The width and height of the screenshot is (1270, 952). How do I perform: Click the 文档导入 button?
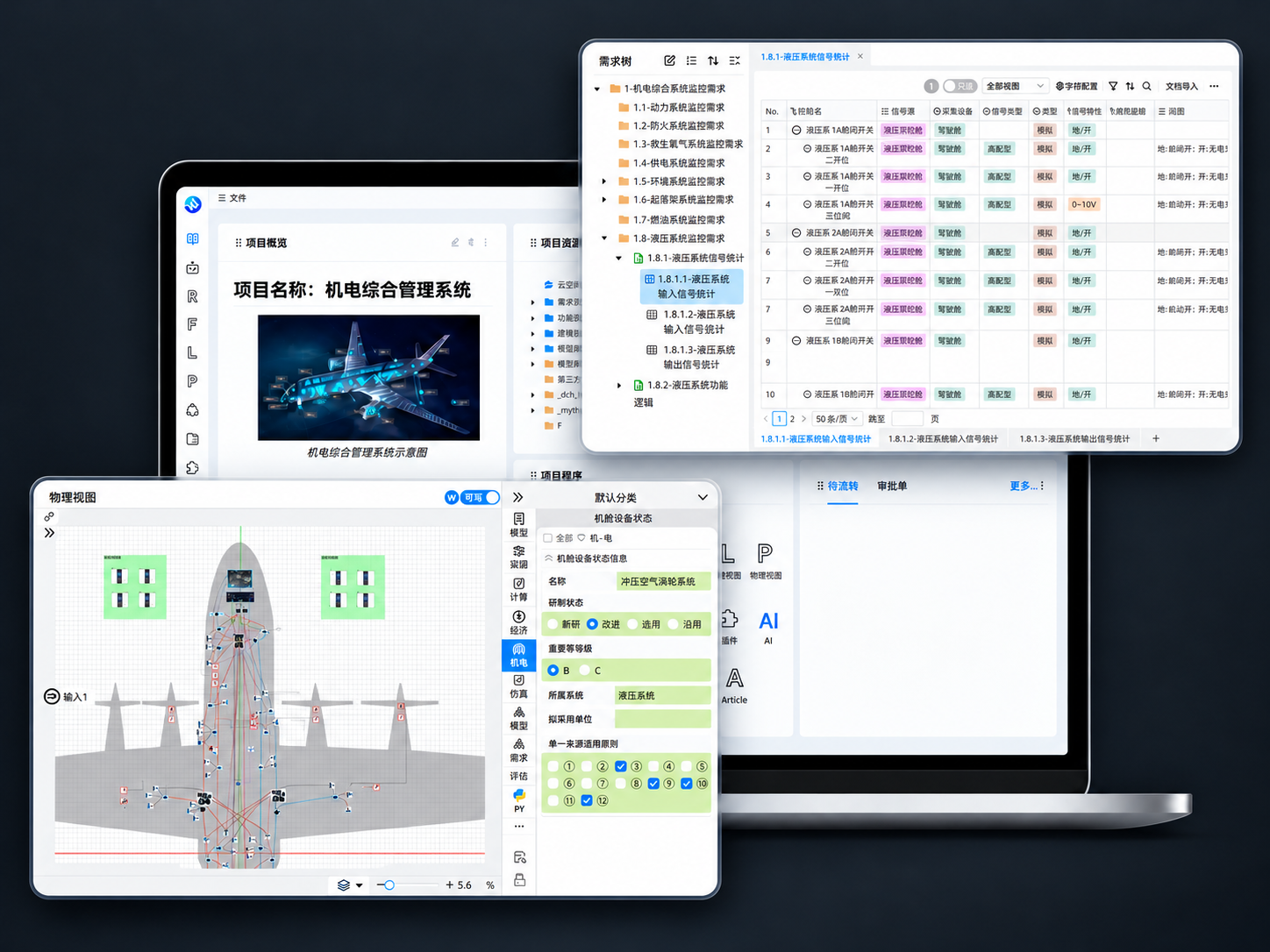pyautogui.click(x=1181, y=86)
